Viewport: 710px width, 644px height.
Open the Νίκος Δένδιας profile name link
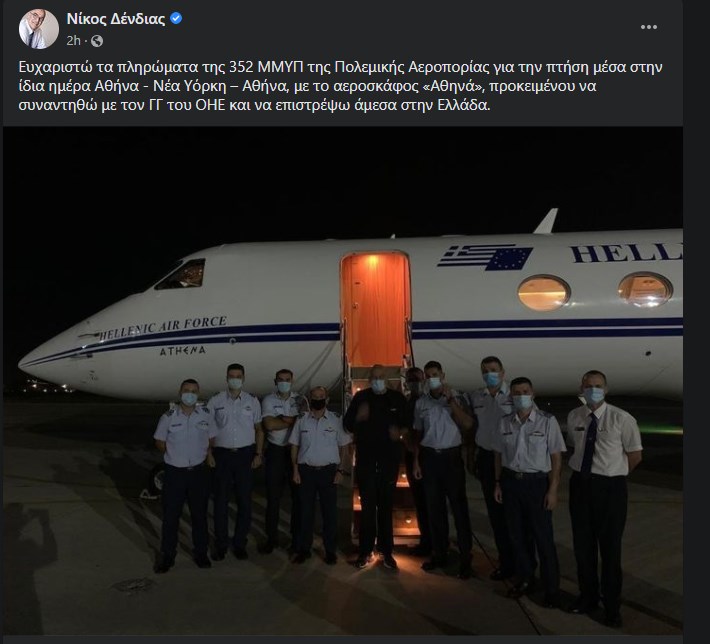116,19
